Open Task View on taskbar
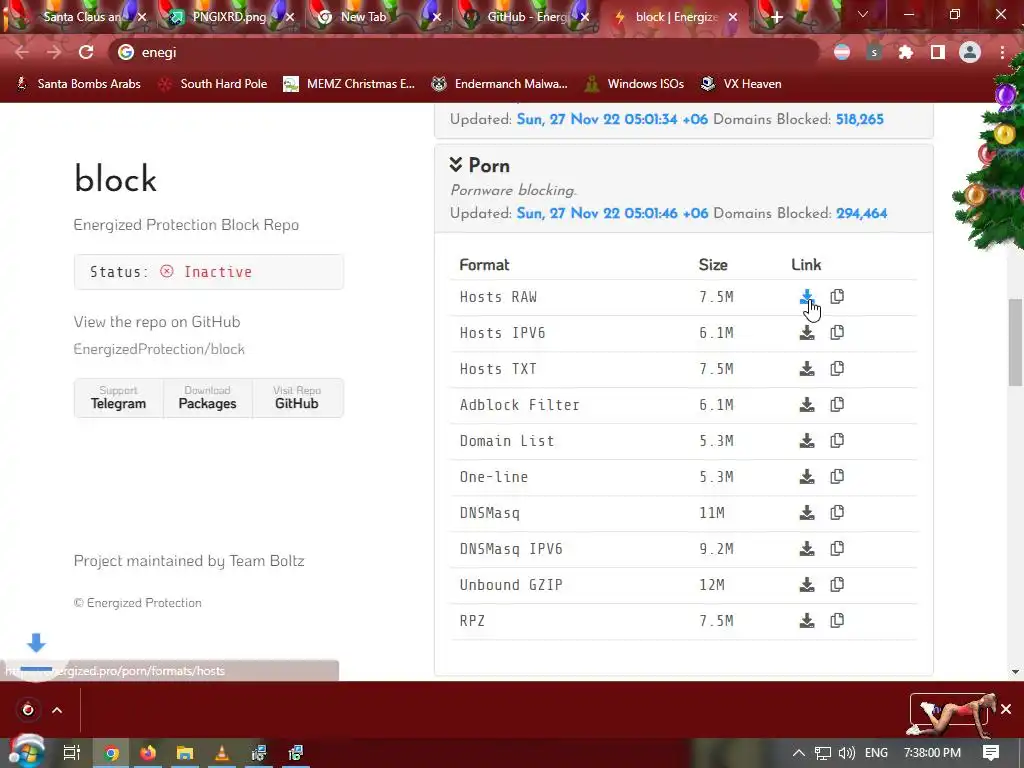1024x768 pixels. pyautogui.click(x=72, y=753)
